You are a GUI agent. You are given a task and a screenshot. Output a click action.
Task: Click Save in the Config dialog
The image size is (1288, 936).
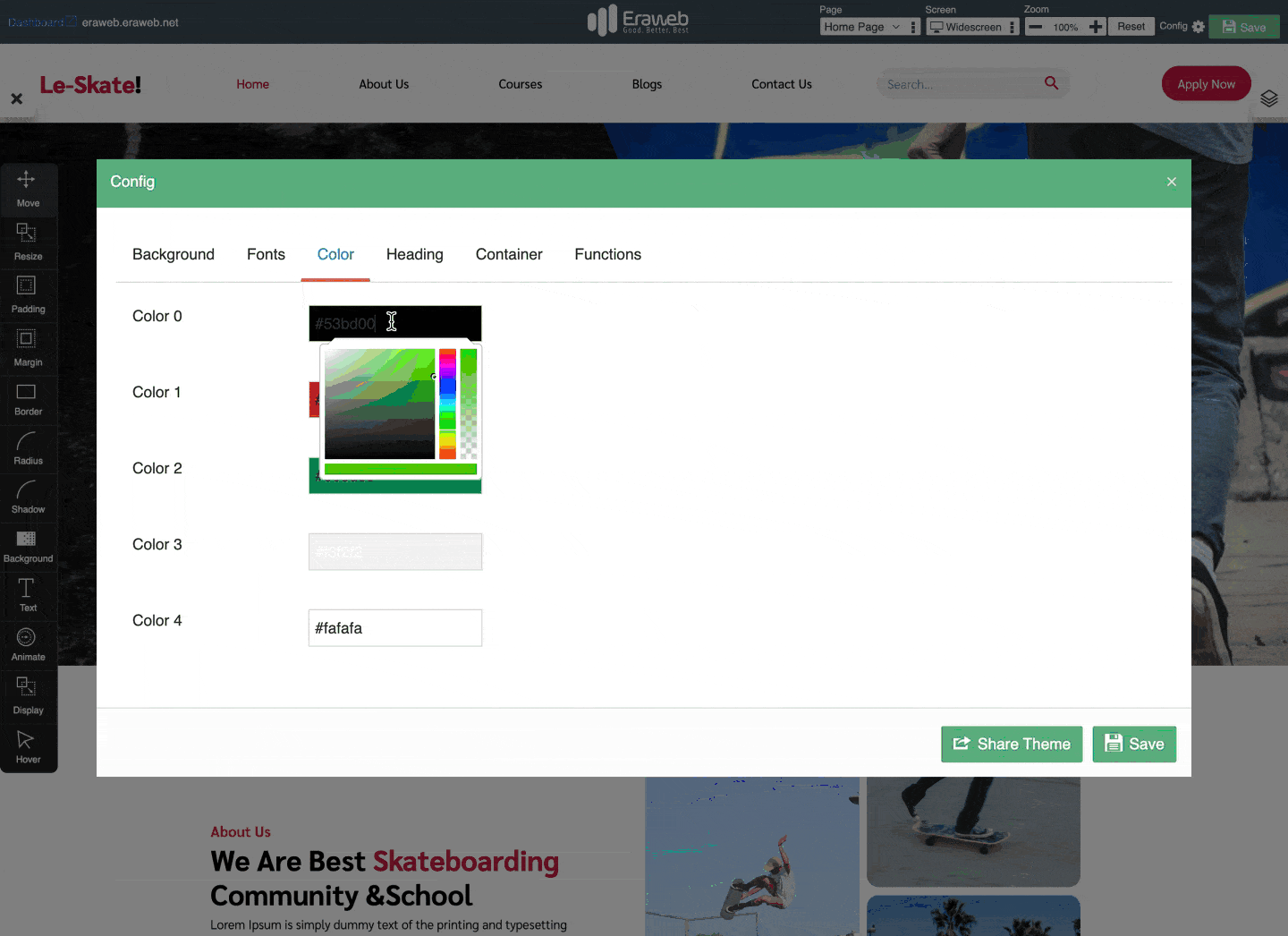[x=1134, y=745]
